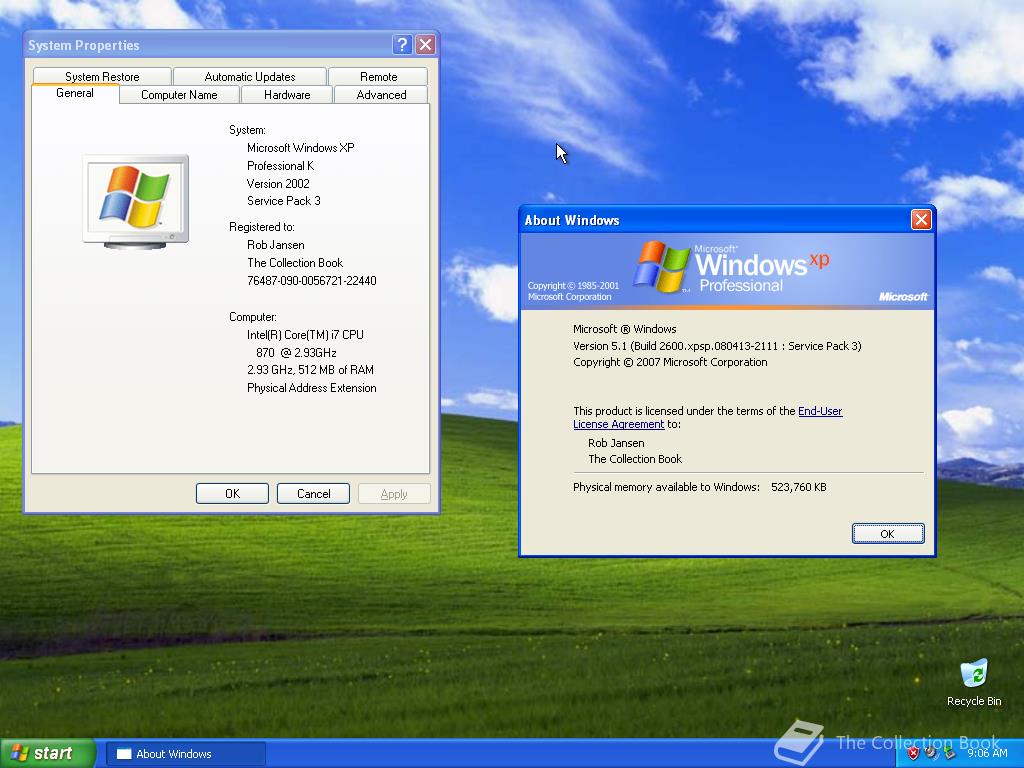Go to the Hardware tab

coord(287,95)
